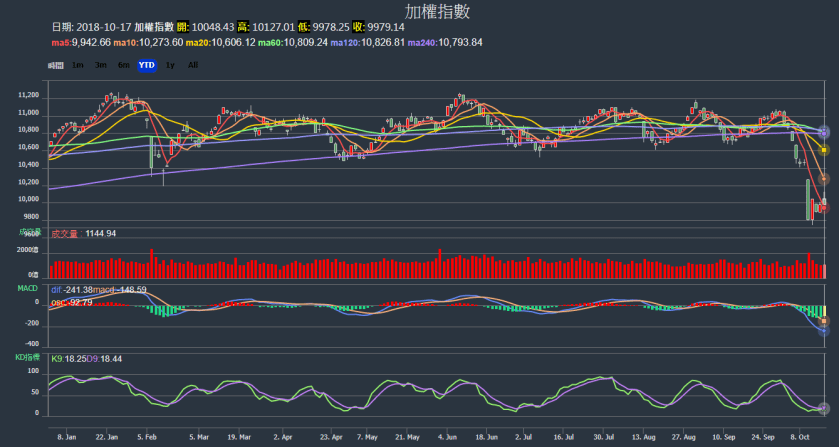This screenshot has width=839, height=447.
Task: Click the ma120 end marker at top right
Action: tap(824, 131)
